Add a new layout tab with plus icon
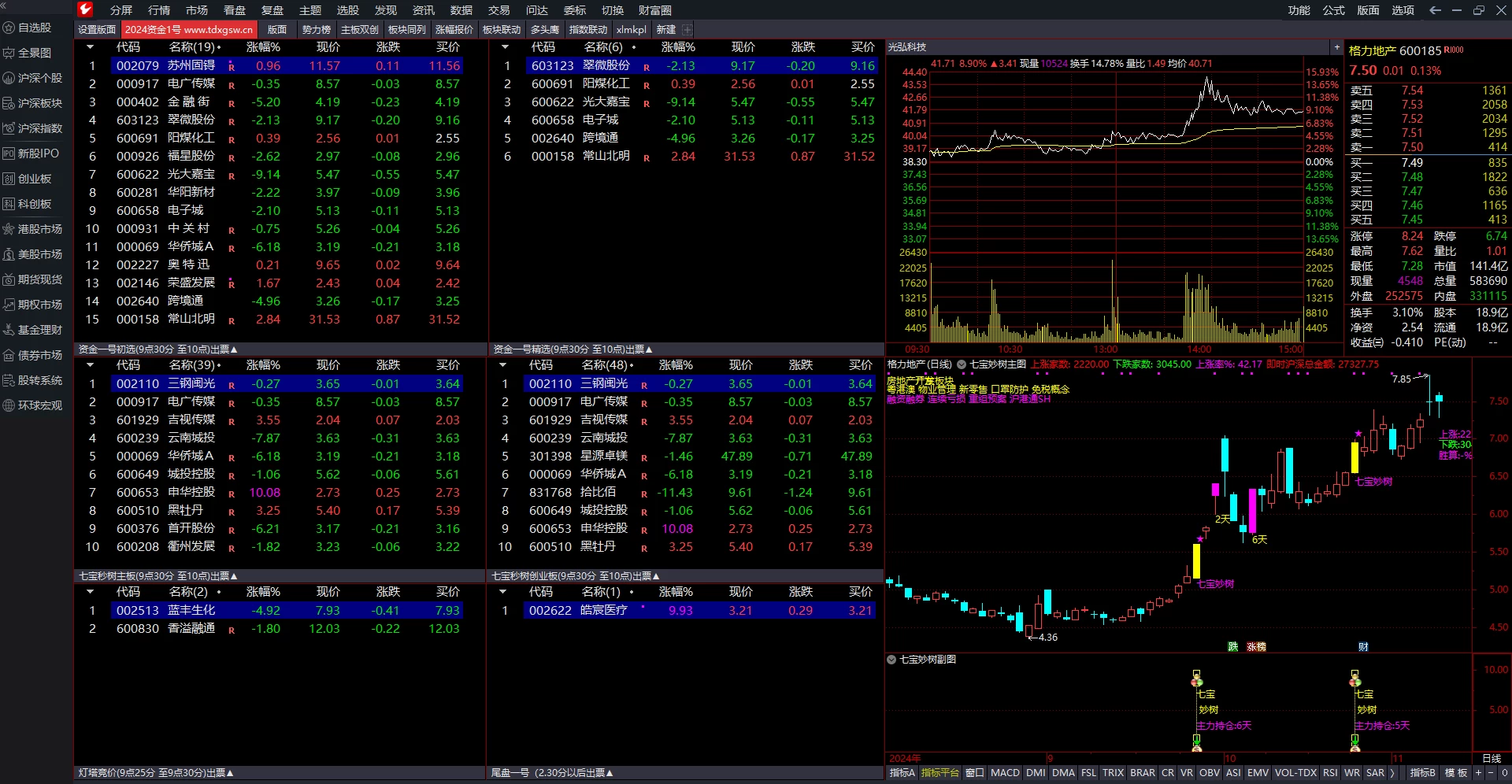Viewport: 1512px width, 784px height. (687, 30)
